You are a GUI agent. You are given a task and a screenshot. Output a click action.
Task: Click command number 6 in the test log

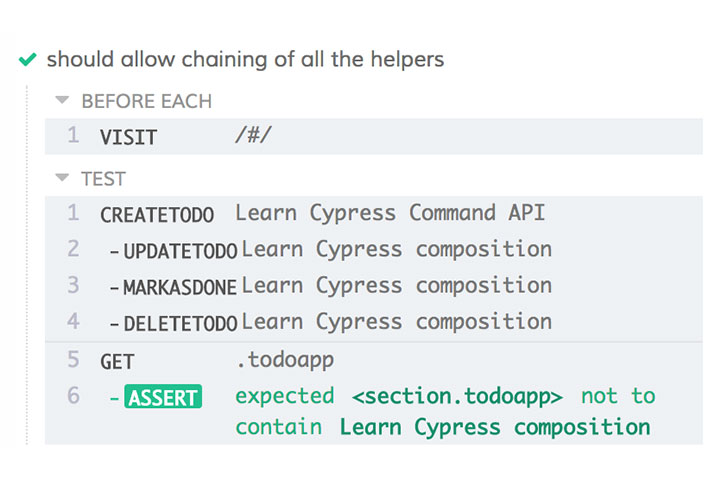tap(73, 396)
